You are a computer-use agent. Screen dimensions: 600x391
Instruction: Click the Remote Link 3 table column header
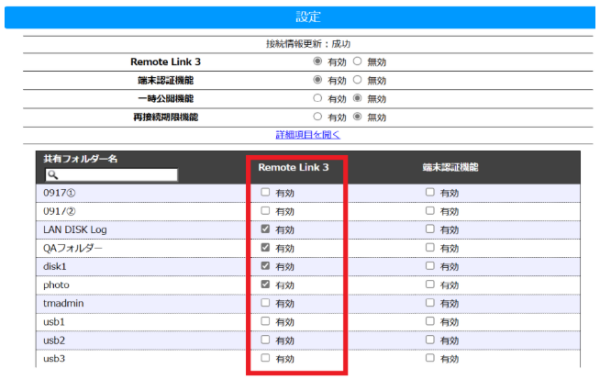coord(293,168)
